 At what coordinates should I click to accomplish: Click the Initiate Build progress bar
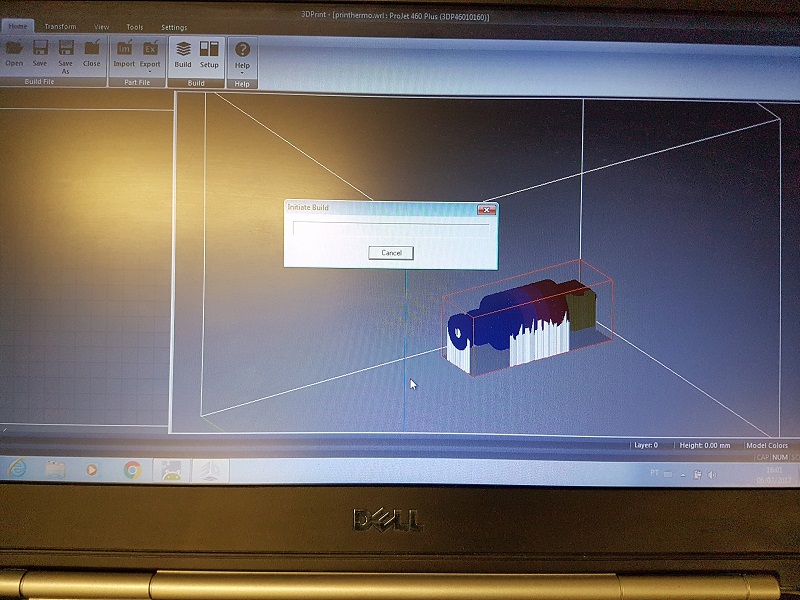pos(391,228)
